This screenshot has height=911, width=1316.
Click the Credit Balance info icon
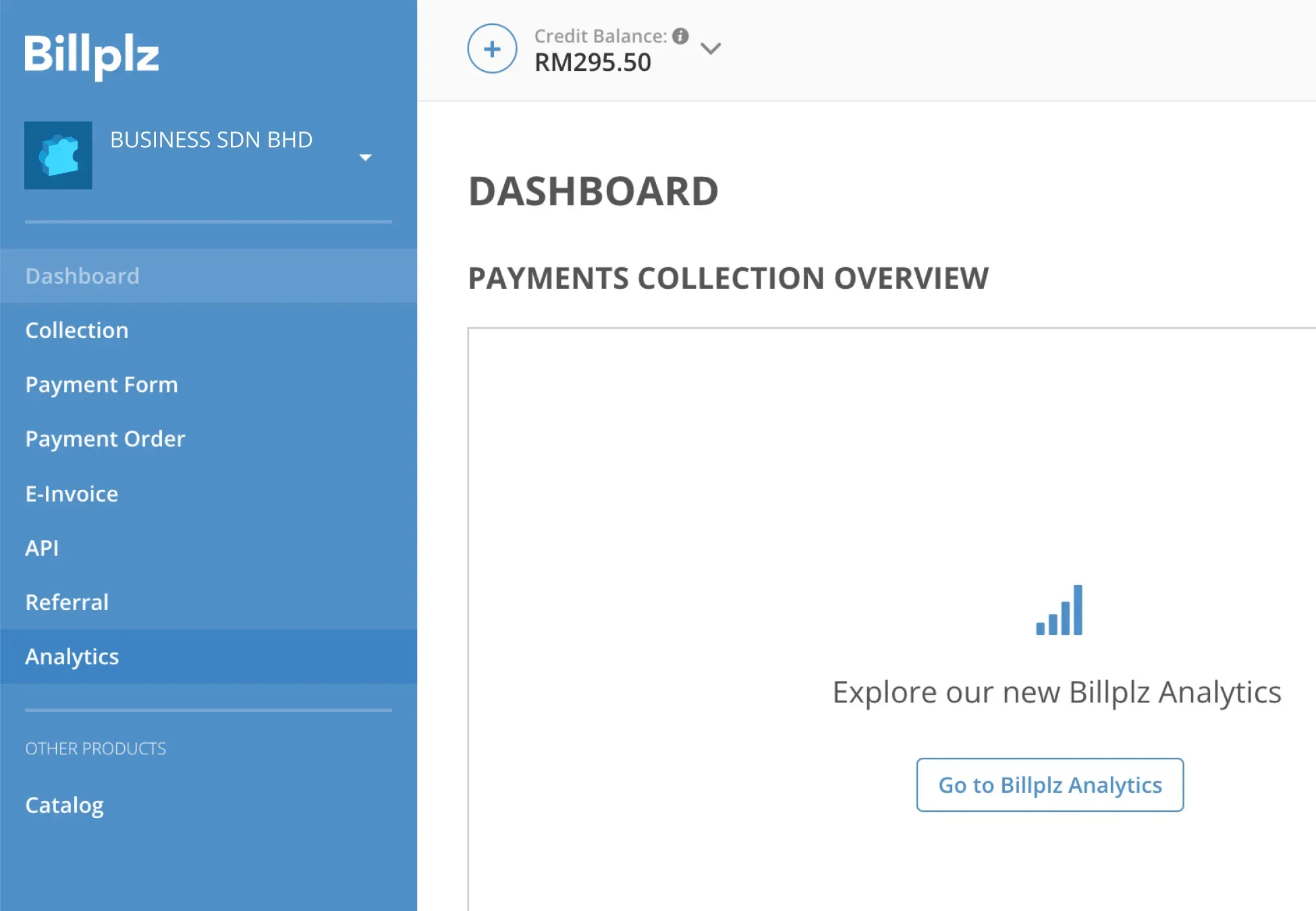[680, 36]
